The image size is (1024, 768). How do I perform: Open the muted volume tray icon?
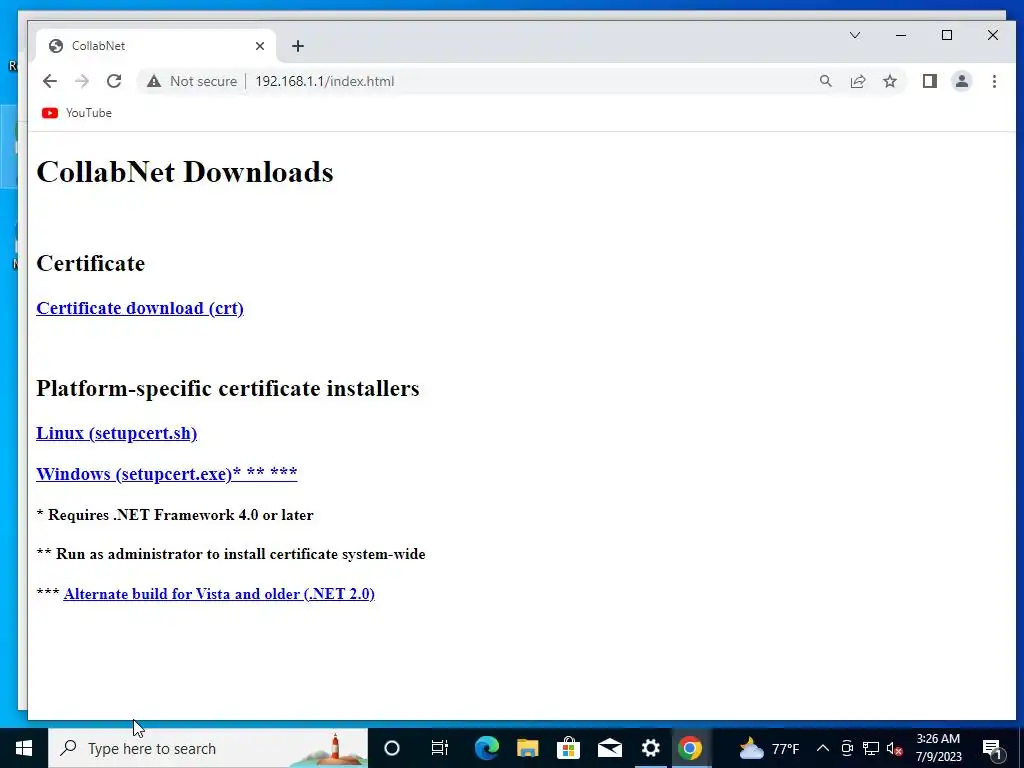point(895,748)
